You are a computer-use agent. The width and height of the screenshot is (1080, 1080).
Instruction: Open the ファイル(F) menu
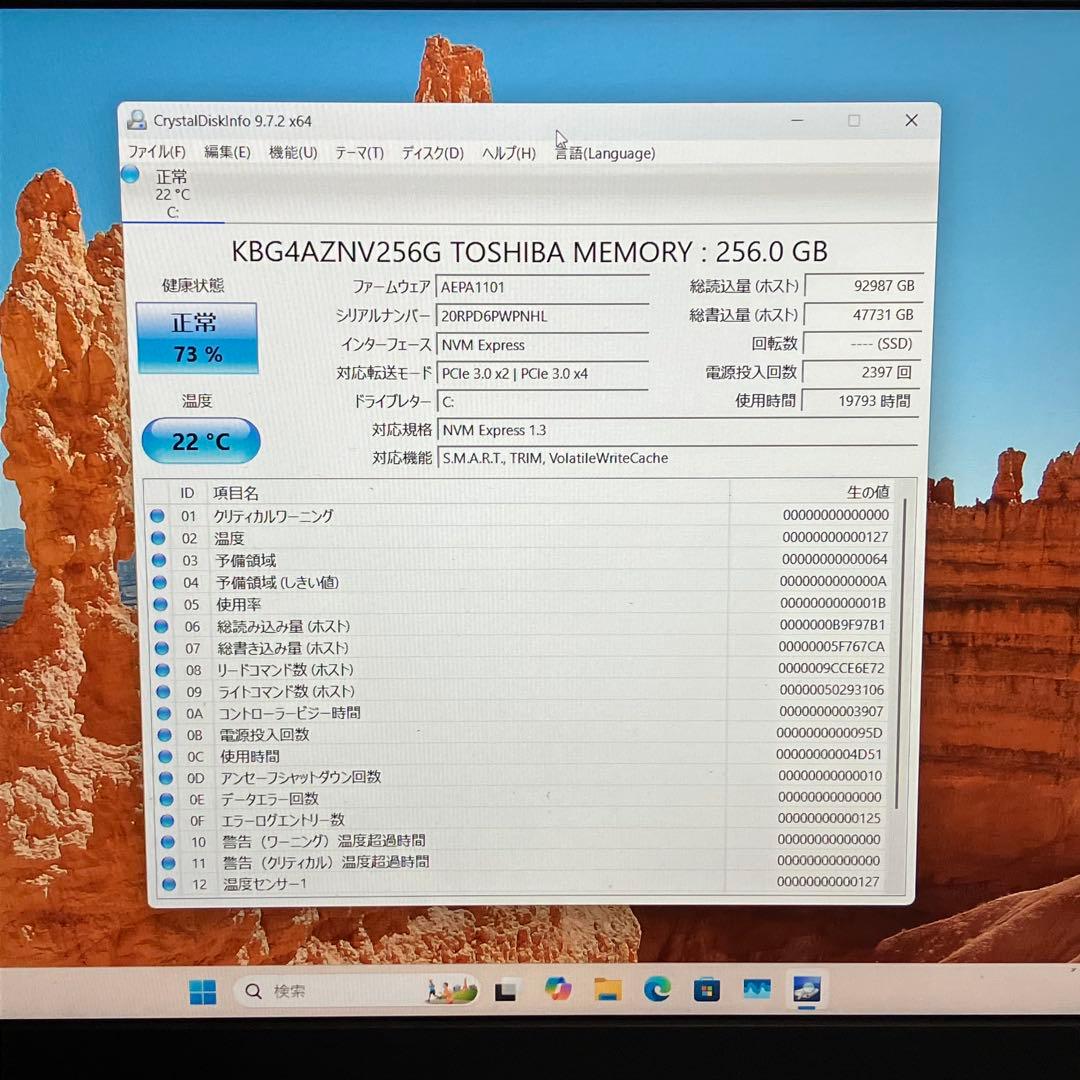point(156,153)
